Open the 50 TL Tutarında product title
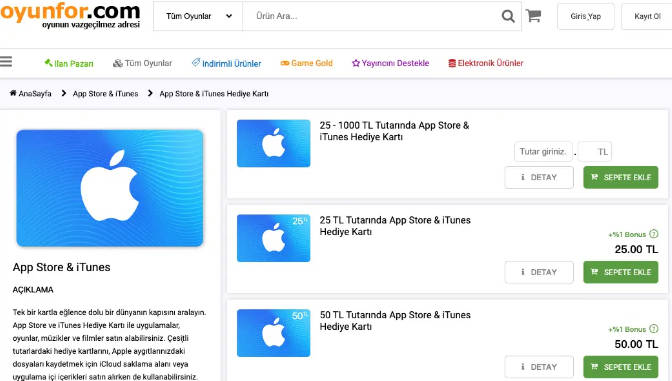672x381 pixels. (x=395, y=321)
